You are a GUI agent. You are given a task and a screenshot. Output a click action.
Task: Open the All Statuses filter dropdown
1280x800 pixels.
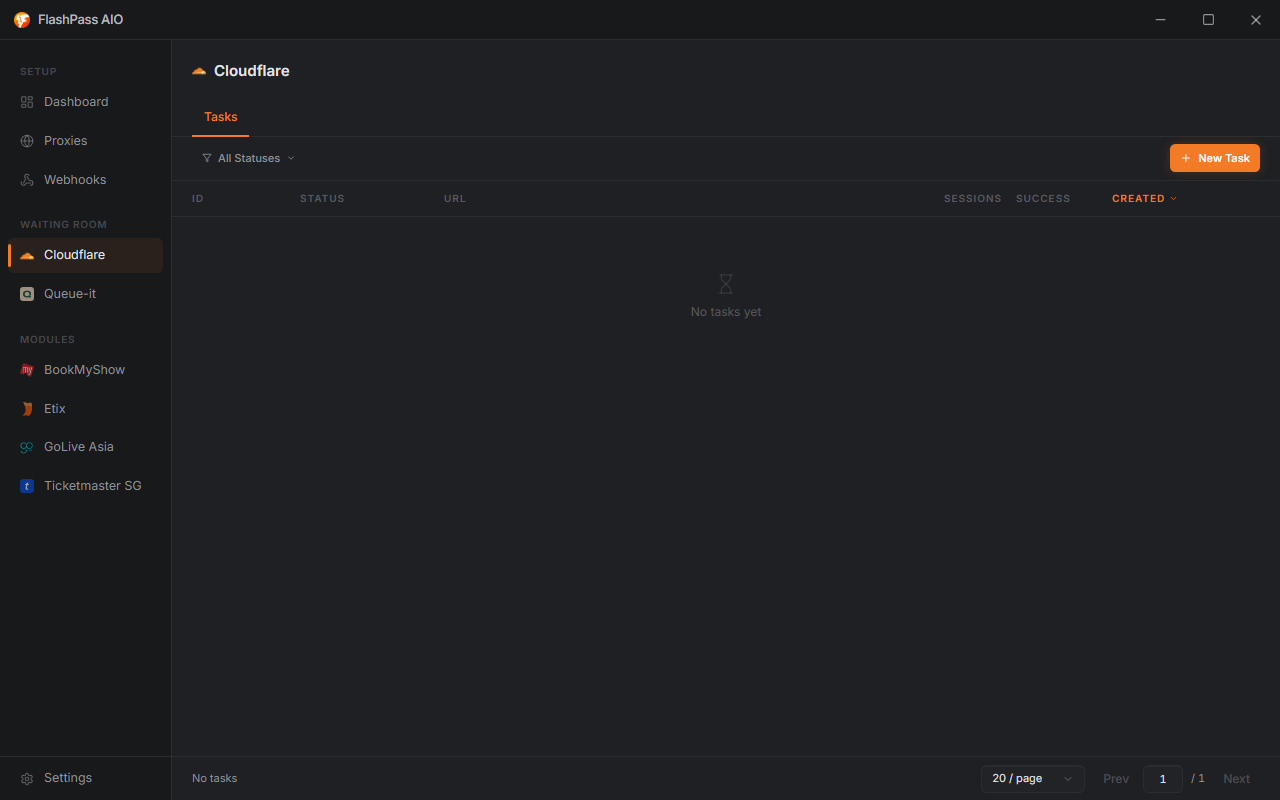tap(249, 158)
